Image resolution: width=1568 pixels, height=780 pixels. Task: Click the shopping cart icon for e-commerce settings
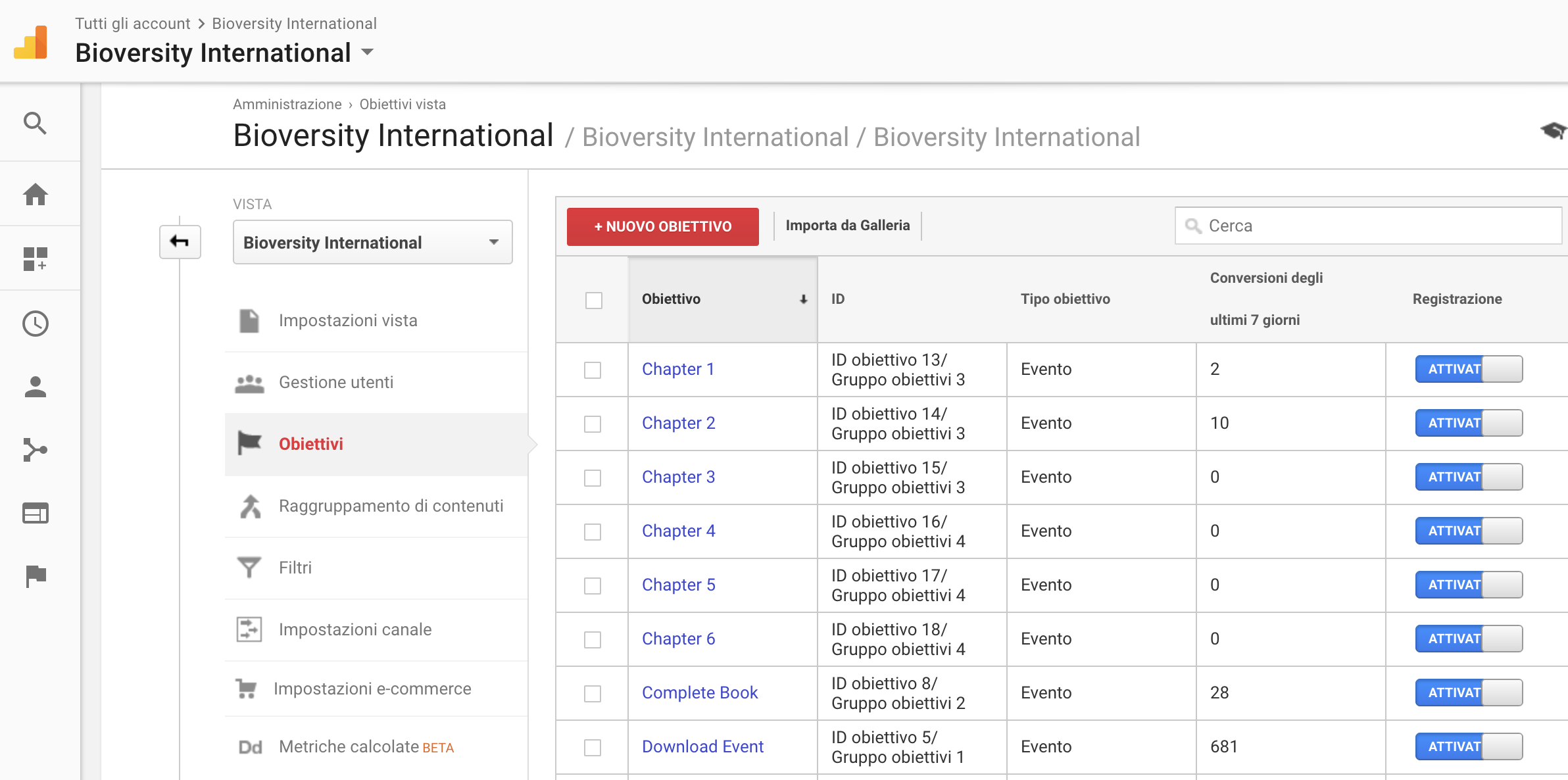click(247, 689)
